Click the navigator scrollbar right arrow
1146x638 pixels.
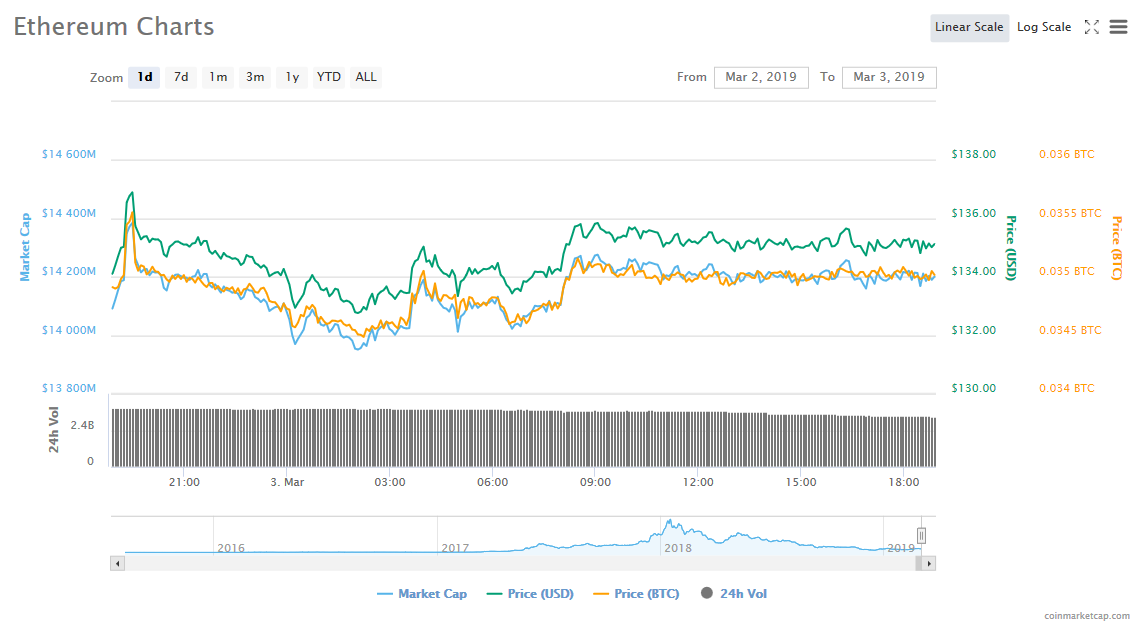coord(929,564)
